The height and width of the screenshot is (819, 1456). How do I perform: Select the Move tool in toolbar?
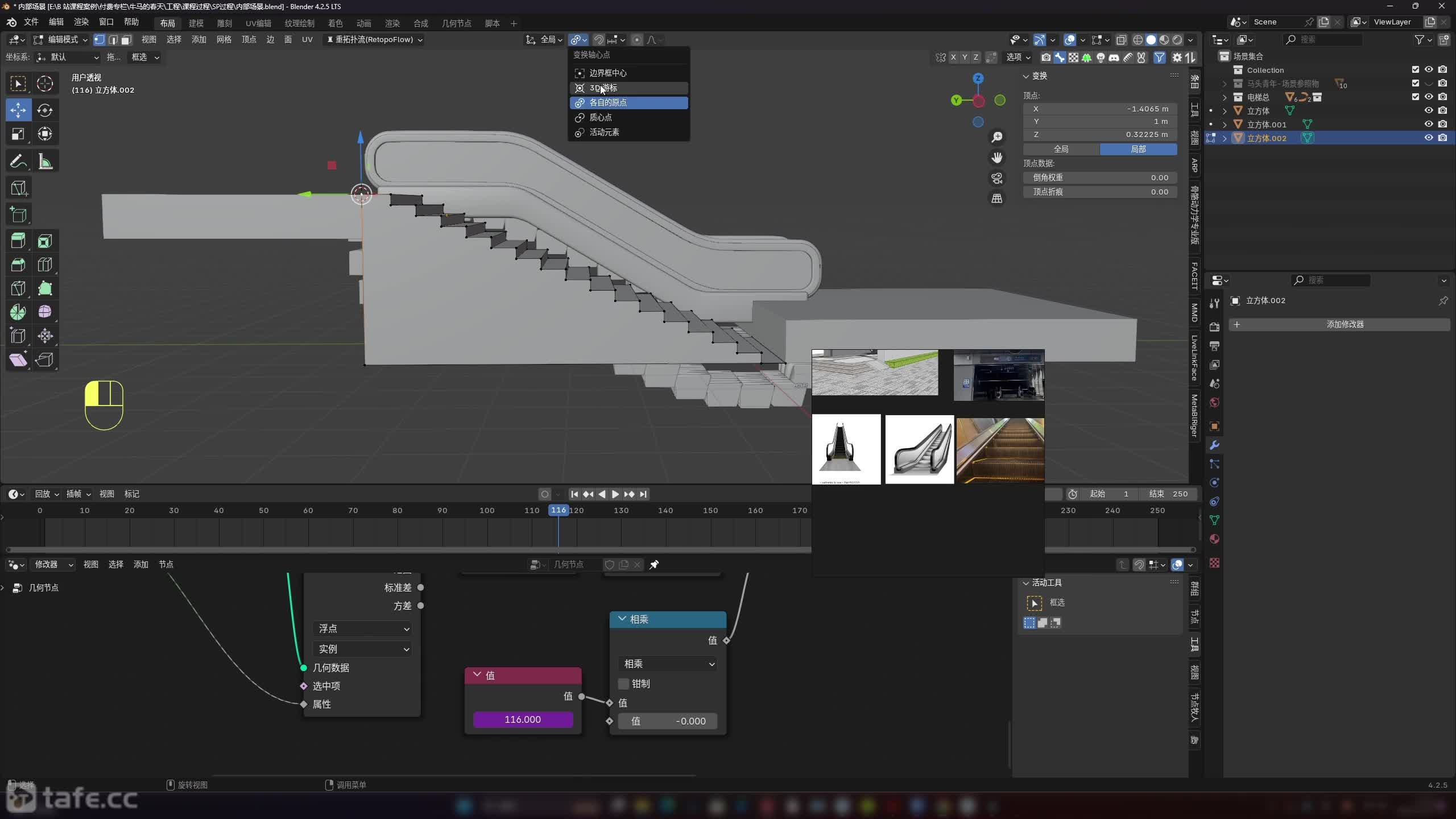tap(18, 110)
